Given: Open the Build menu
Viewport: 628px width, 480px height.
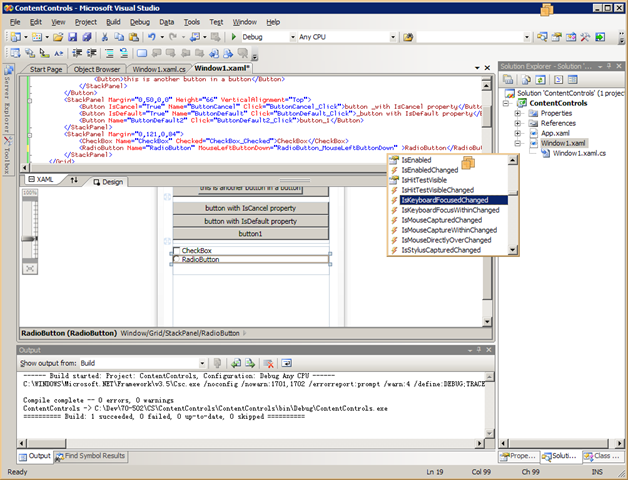Looking at the screenshot, I should click(x=113, y=22).
